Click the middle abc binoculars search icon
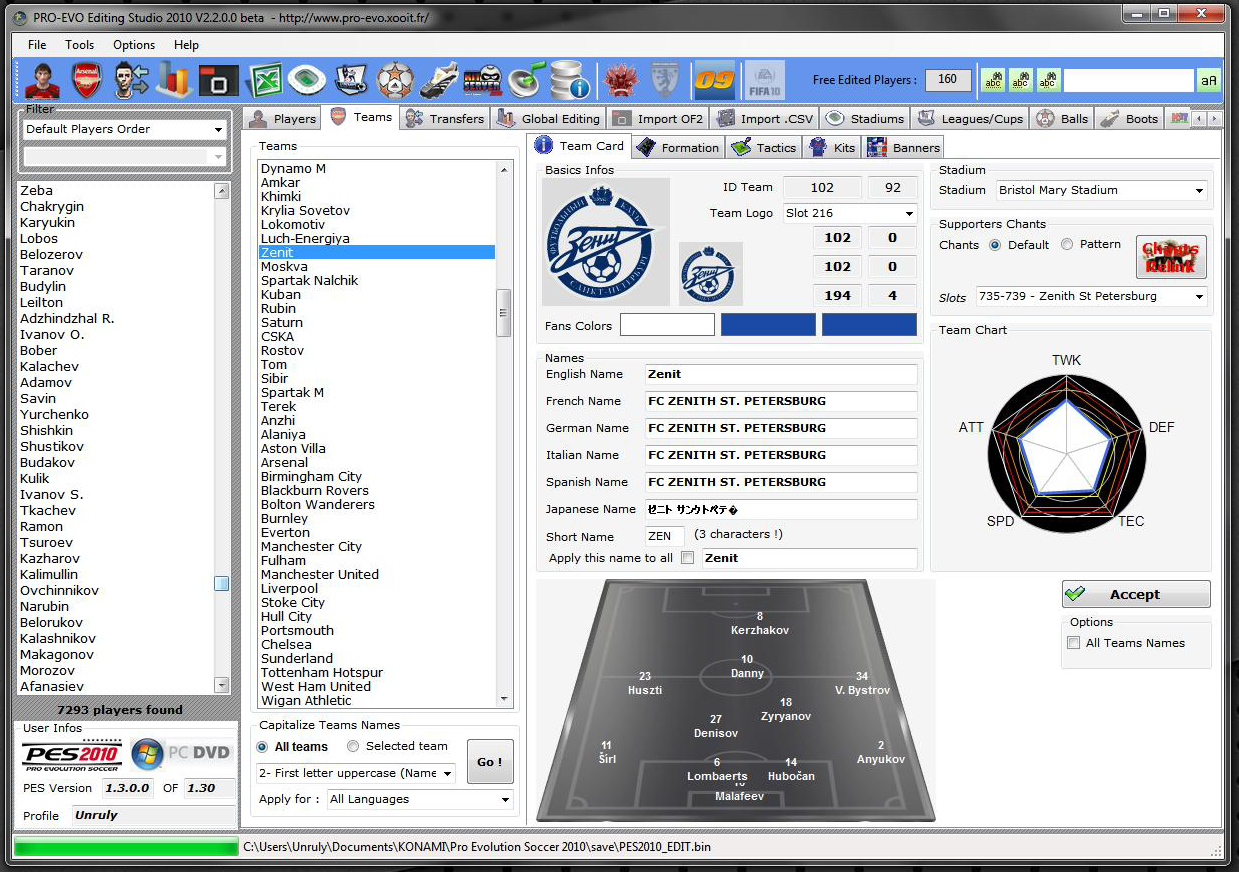Viewport: 1239px width, 872px height. (x=1021, y=80)
